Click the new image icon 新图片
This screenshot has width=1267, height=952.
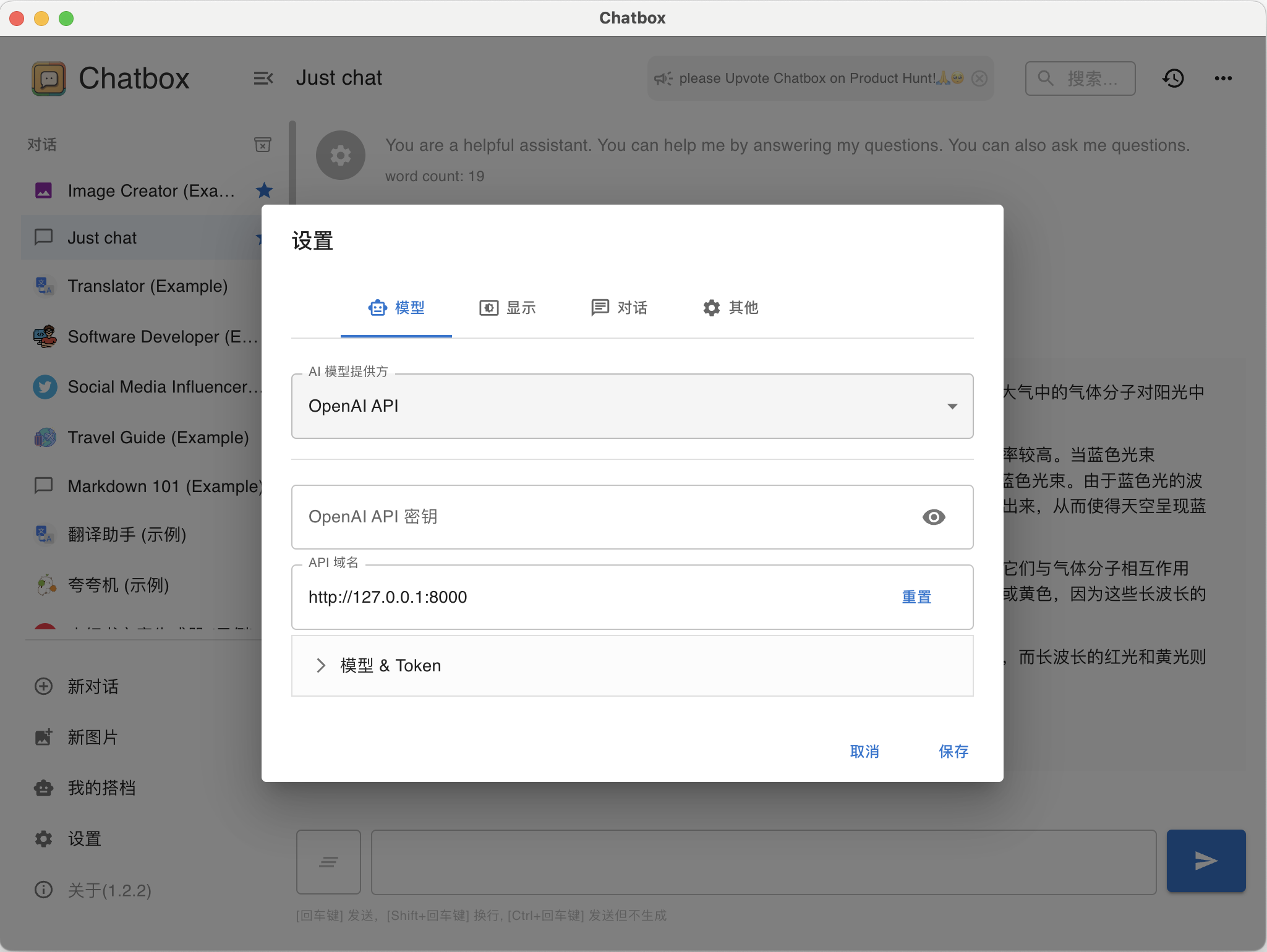tap(43, 737)
